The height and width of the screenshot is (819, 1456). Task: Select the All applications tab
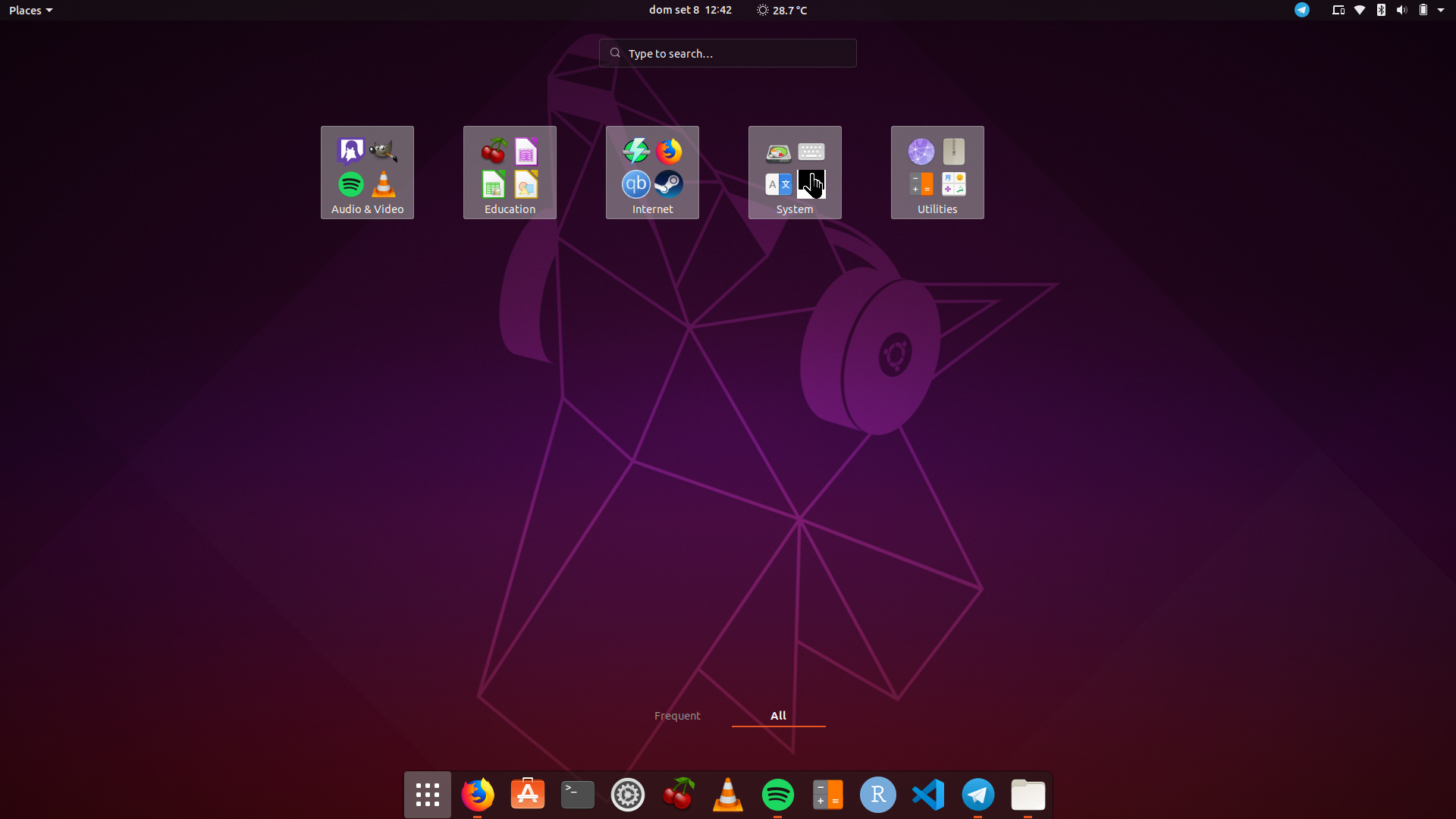(778, 715)
